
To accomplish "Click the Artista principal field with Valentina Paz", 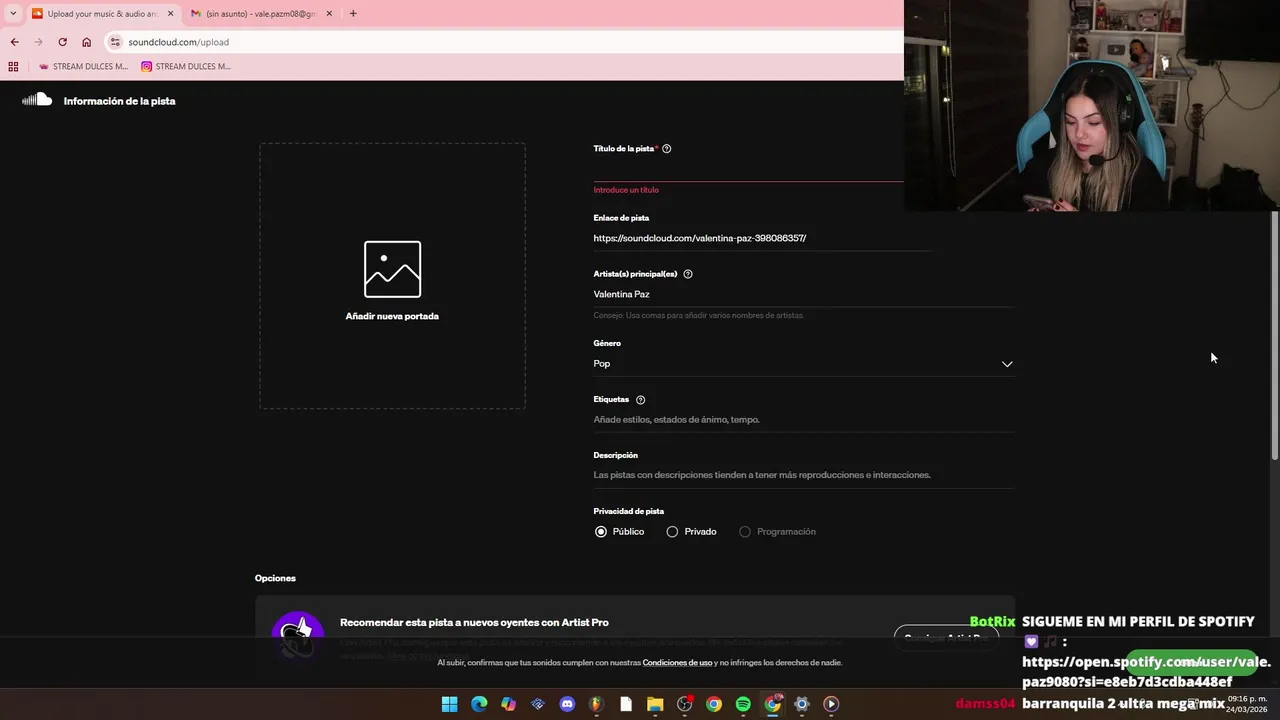I will pyautogui.click(x=803, y=295).
